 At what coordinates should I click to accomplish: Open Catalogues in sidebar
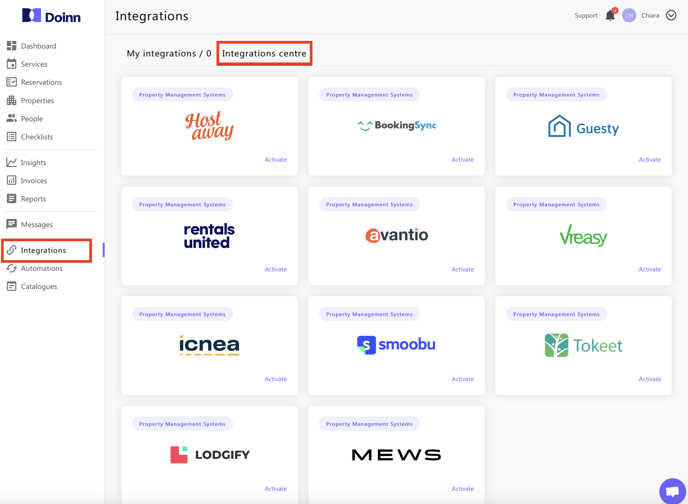pos(39,286)
